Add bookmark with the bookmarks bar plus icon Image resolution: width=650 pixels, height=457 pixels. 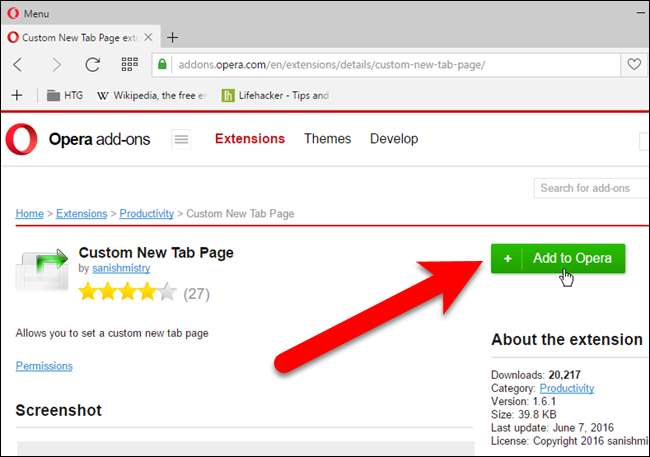pos(17,95)
